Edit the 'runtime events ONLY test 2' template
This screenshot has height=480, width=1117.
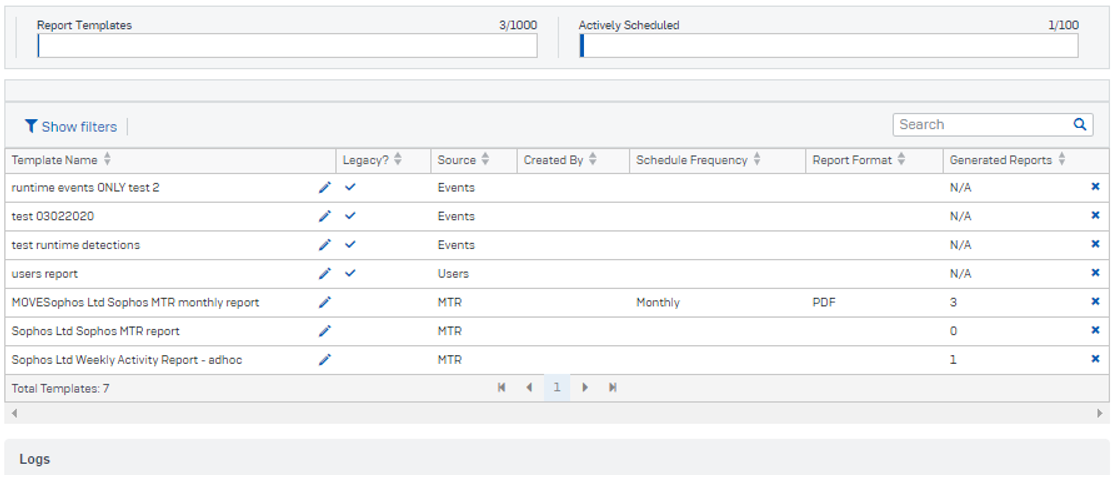point(324,187)
